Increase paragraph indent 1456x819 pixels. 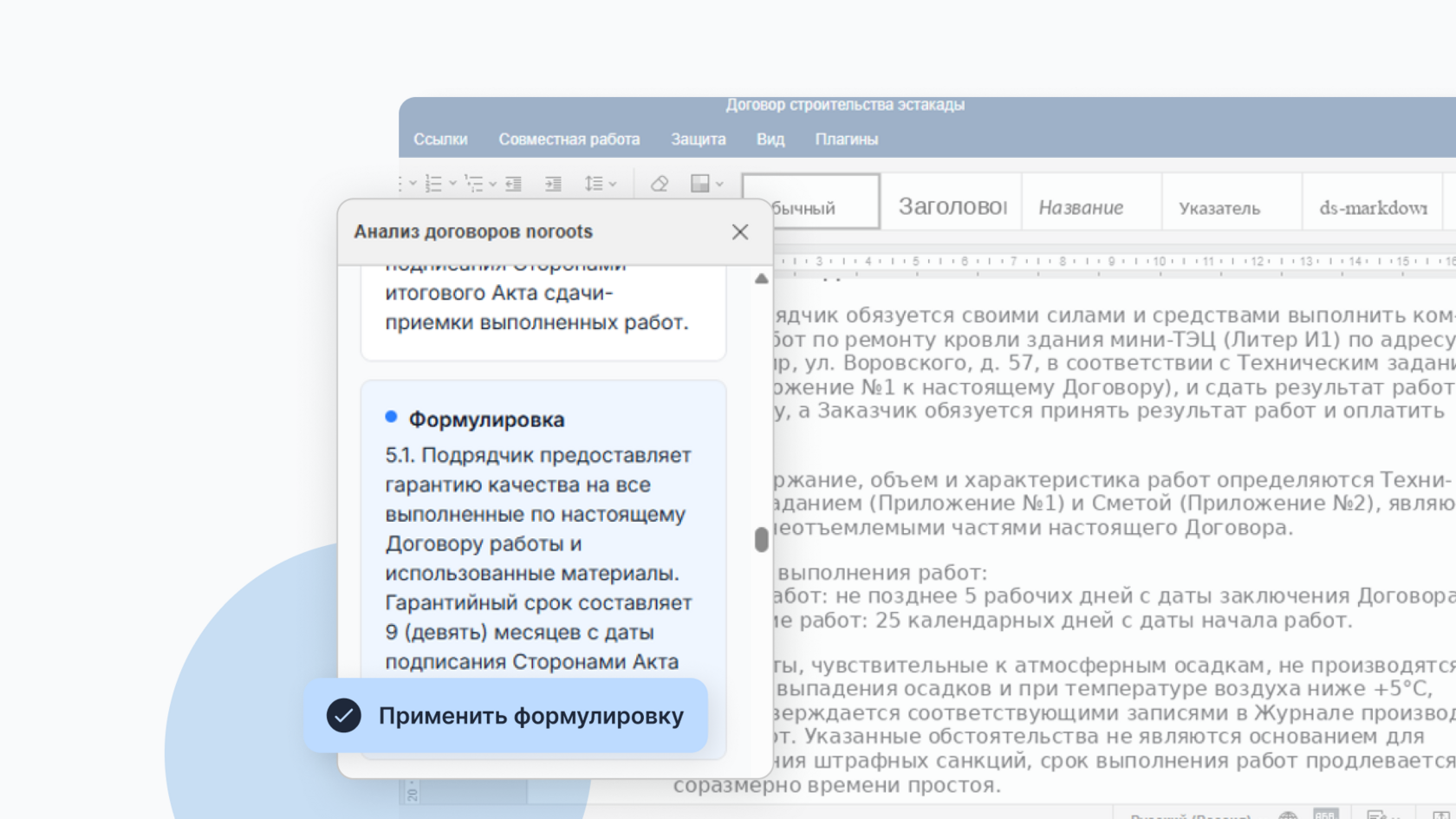553,184
